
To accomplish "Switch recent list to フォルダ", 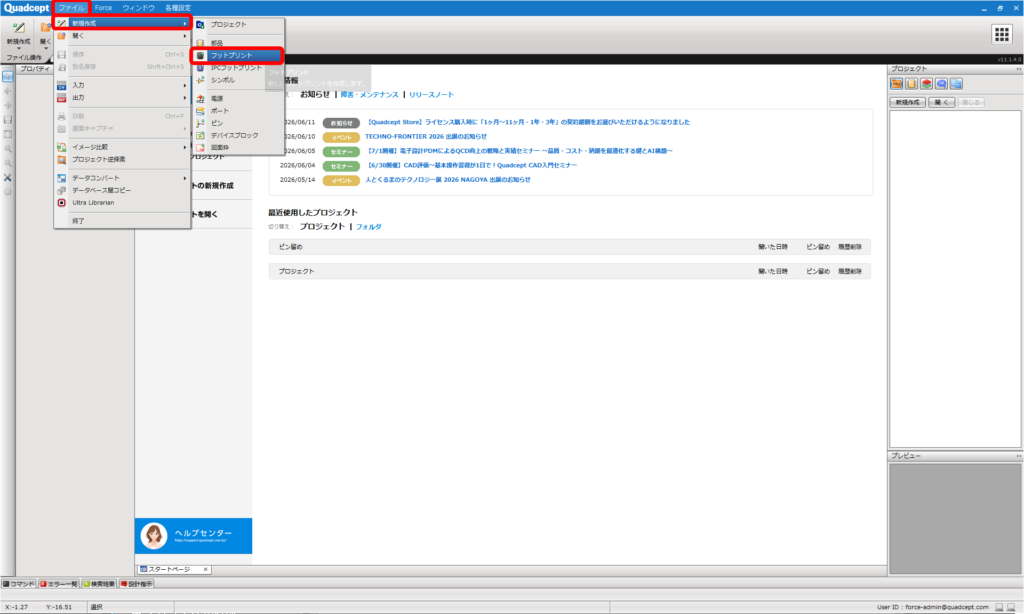I will click(x=368, y=227).
